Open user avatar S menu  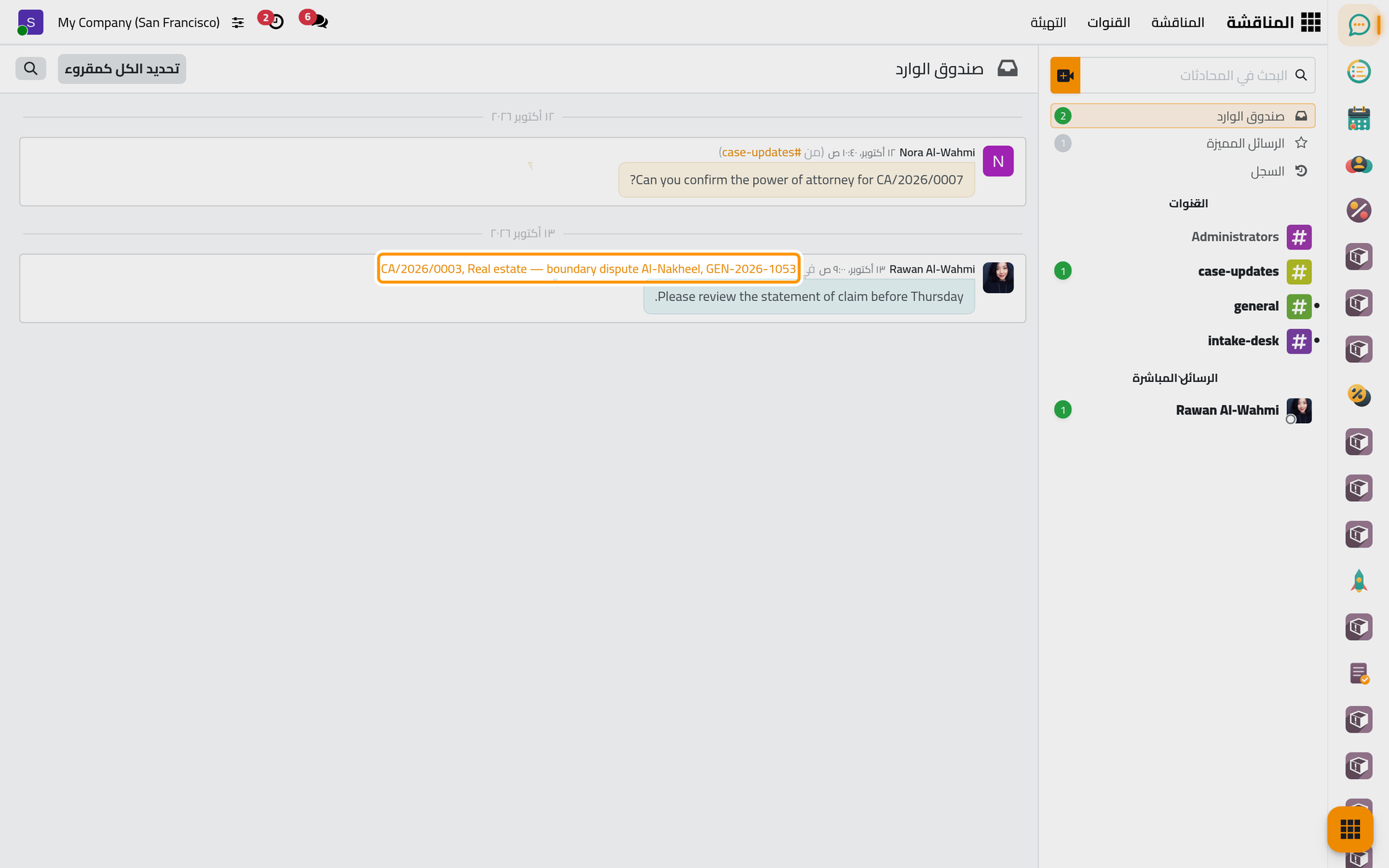30,22
